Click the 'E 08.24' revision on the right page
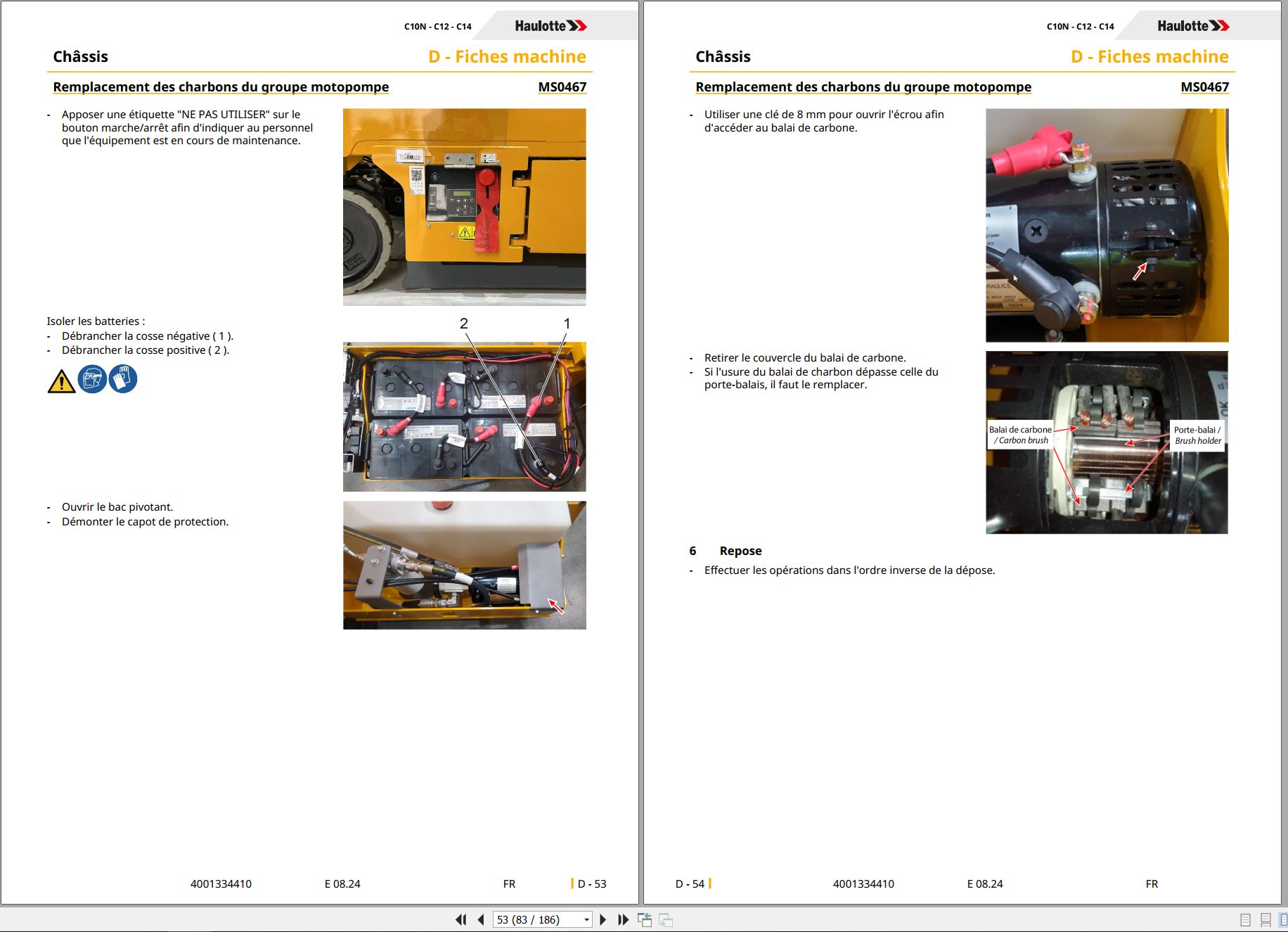This screenshot has height=932, width=1288. coord(985,884)
